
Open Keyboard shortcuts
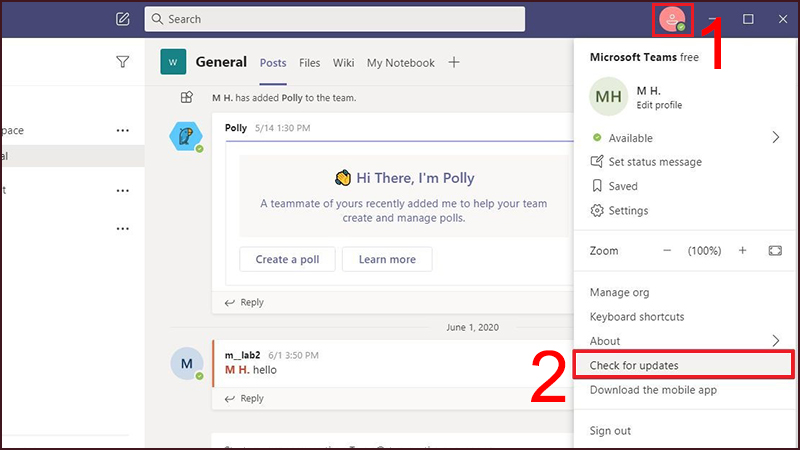click(637, 317)
